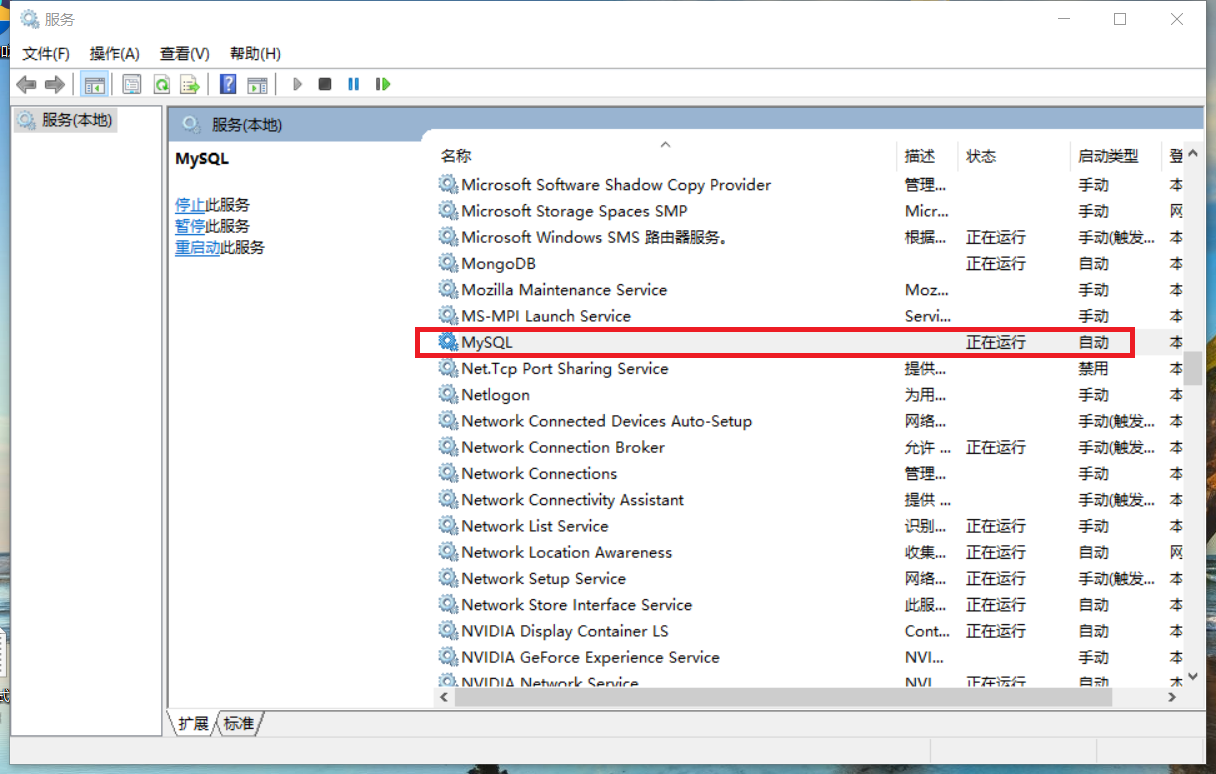Toggle show/hide console tree button
1216x774 pixels.
click(94, 84)
